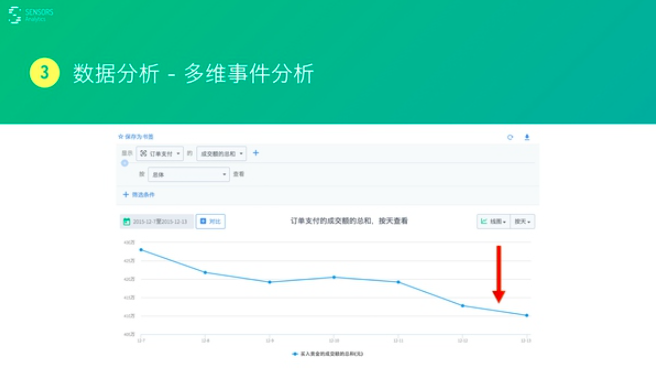Viewport: 656px width, 370px height.
Task: Open the 订单支付 event dropdown
Action: point(160,154)
